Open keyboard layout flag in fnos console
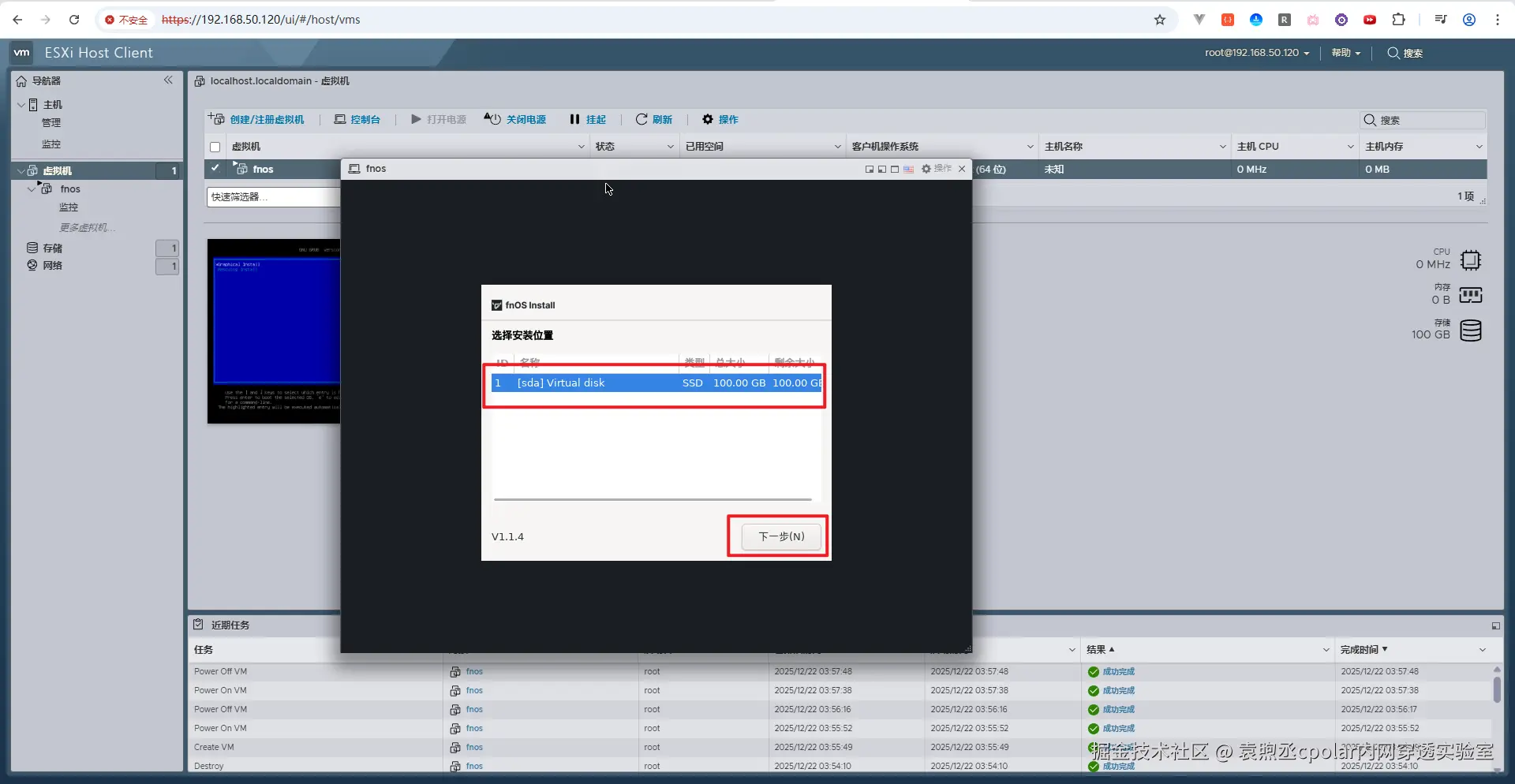1515x784 pixels. (x=909, y=169)
